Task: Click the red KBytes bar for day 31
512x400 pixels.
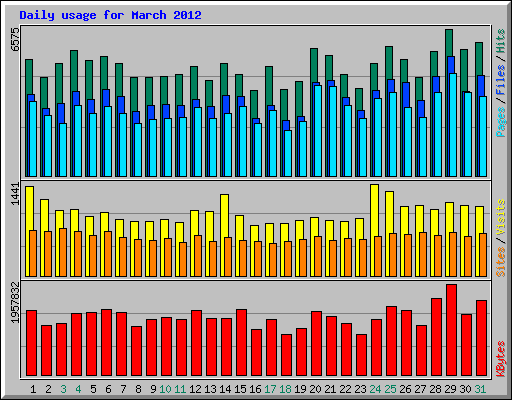Action: [481, 338]
